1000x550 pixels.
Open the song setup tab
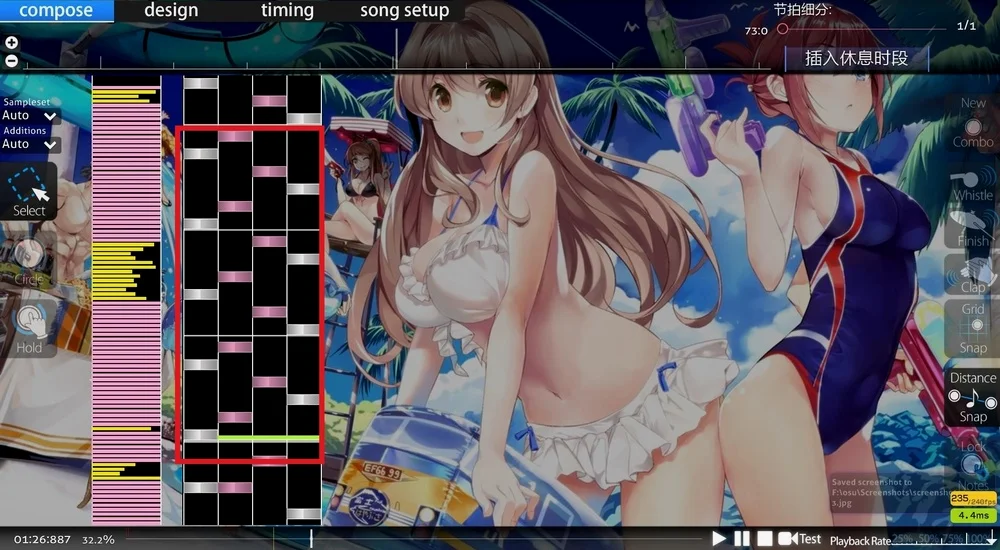tap(404, 11)
